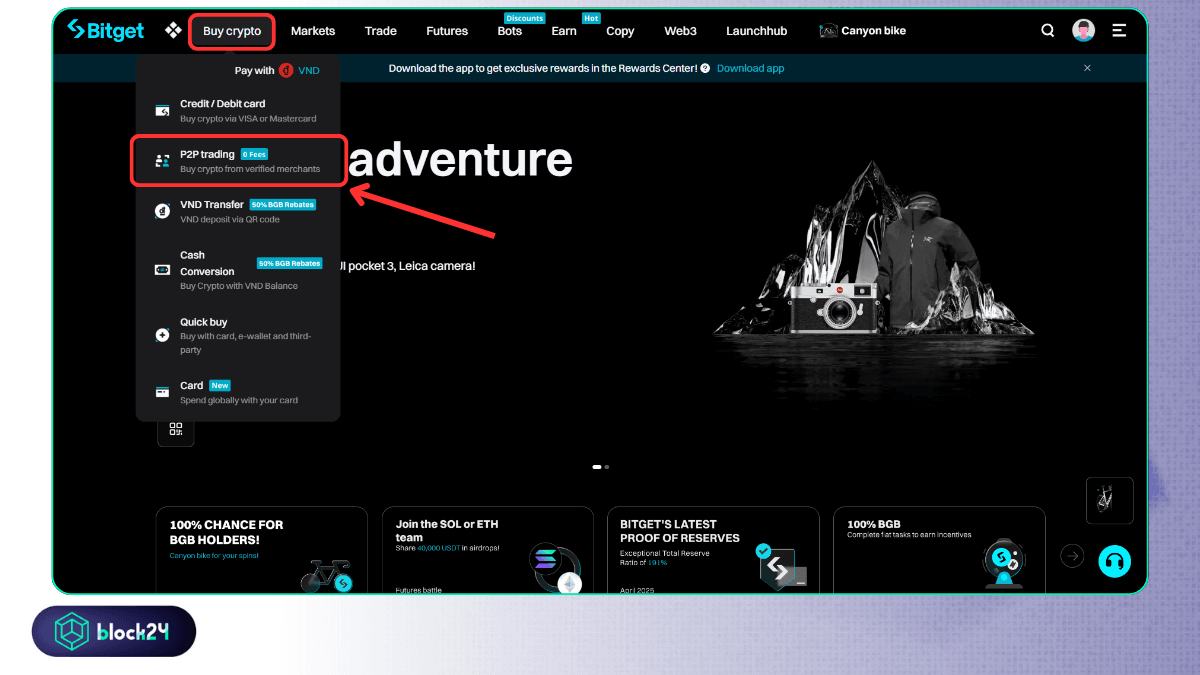Click the help icon in banner

pyautogui.click(x=705, y=68)
